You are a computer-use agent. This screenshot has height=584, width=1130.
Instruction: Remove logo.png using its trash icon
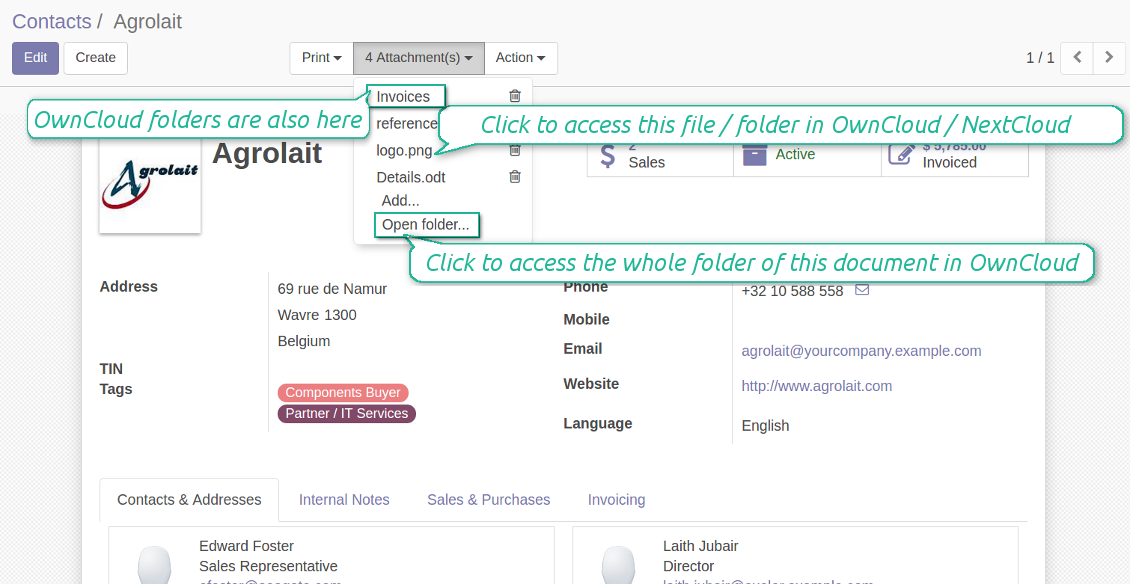[x=515, y=150]
